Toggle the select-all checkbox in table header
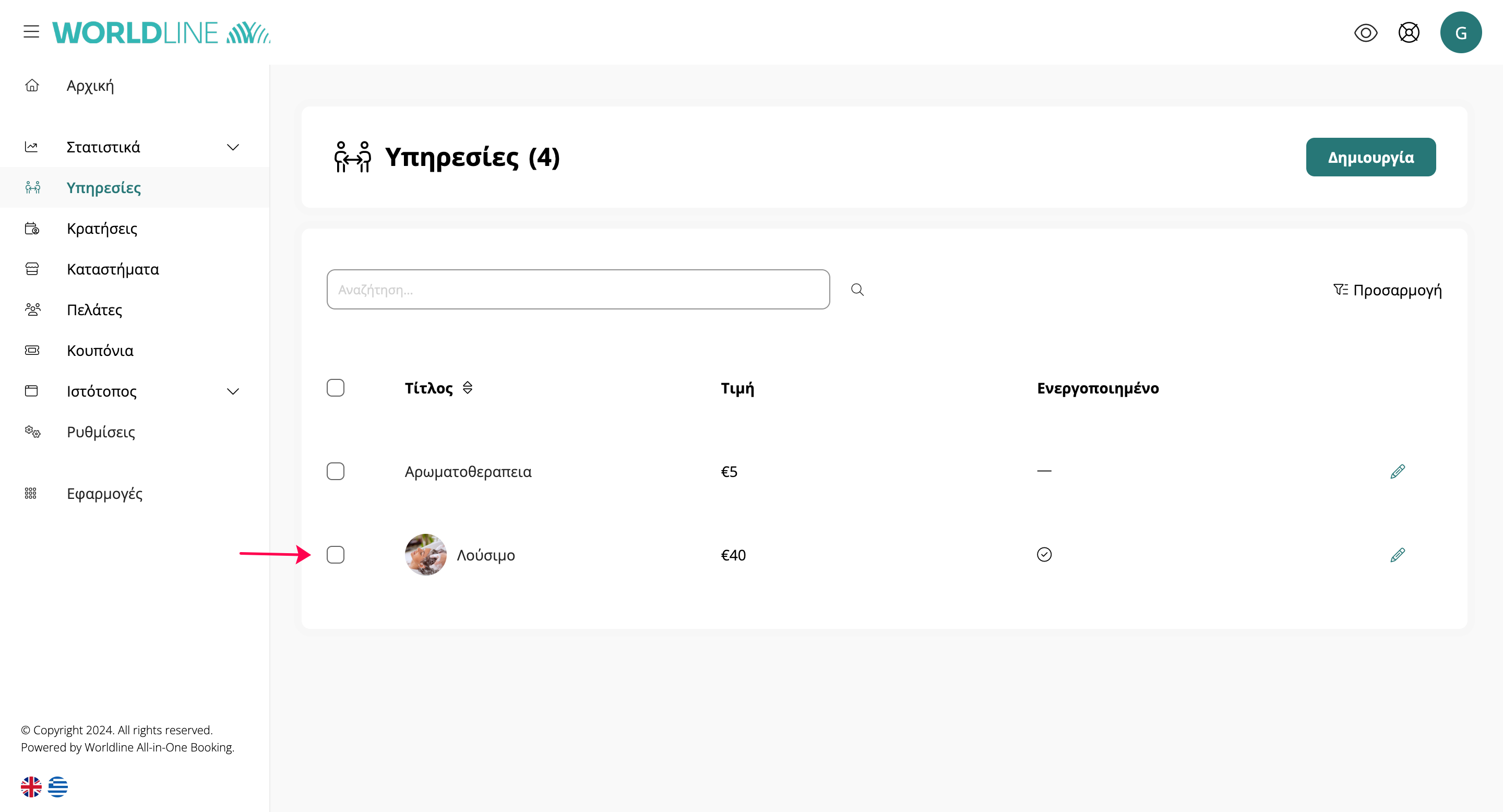The height and width of the screenshot is (812, 1503). tap(336, 388)
